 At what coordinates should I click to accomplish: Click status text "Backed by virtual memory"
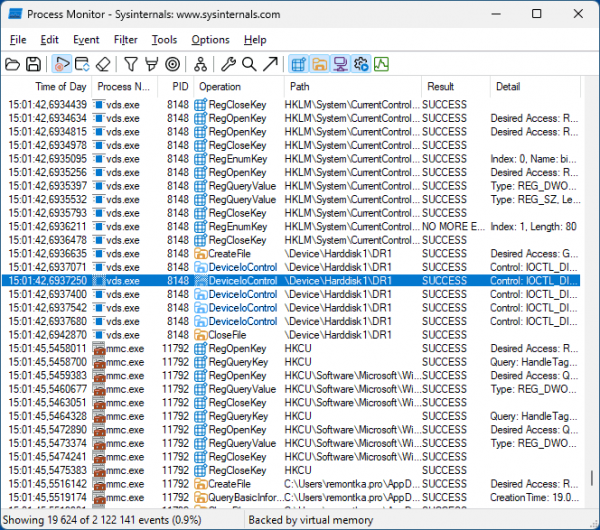(x=311, y=520)
